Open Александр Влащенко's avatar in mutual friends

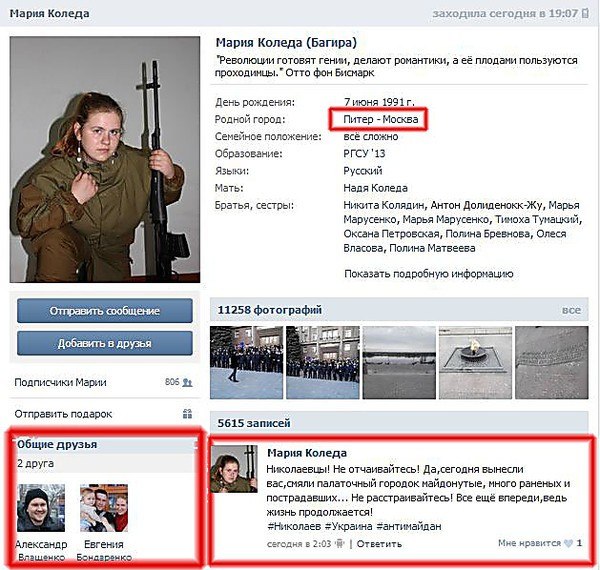pyautogui.click(x=41, y=508)
